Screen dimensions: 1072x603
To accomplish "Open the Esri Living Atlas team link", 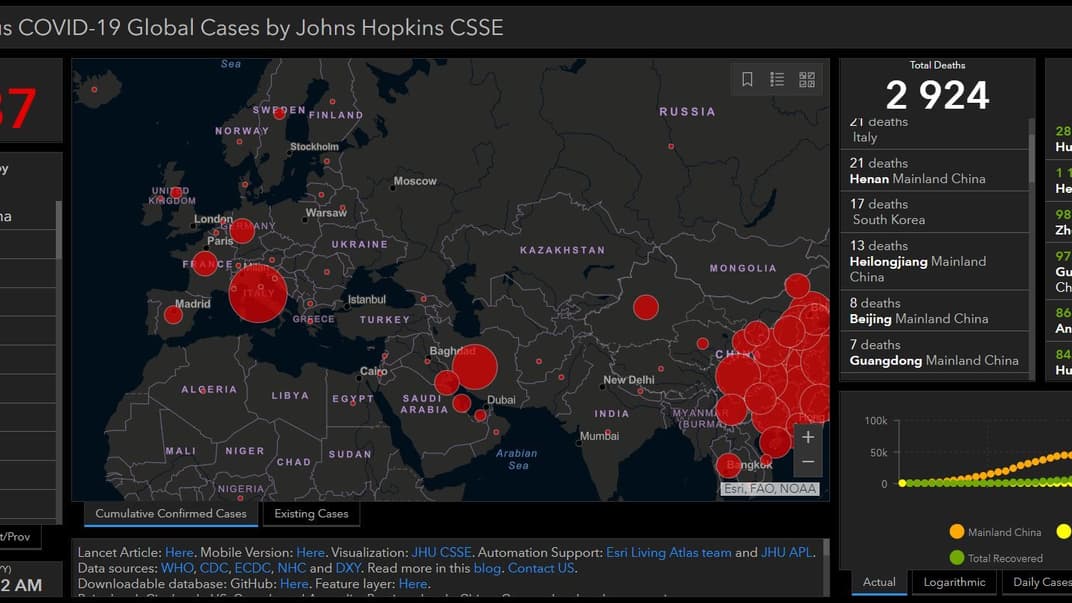I will tap(669, 552).
